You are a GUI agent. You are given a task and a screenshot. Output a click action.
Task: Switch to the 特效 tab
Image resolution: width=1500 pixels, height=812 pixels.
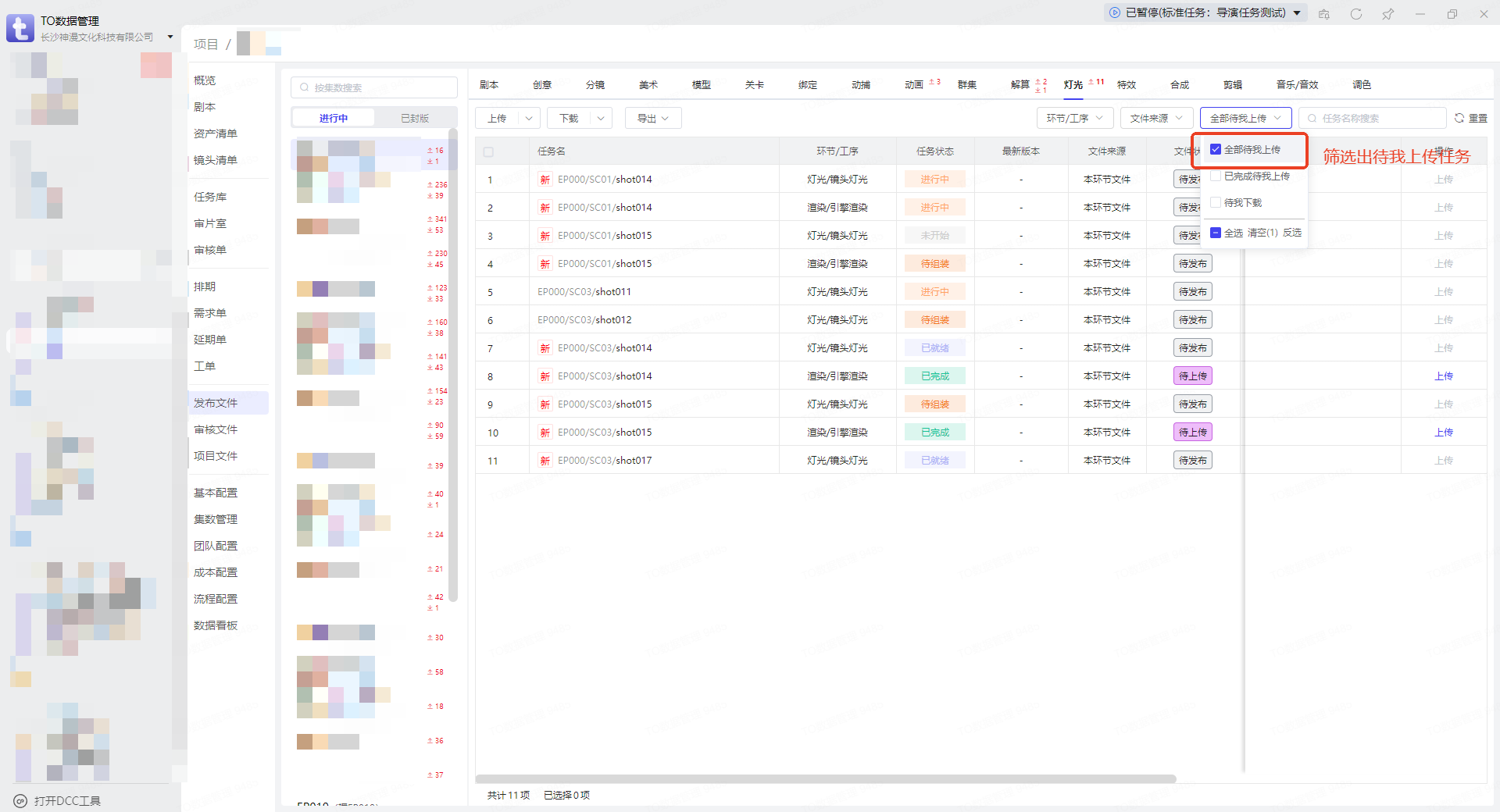pos(1126,85)
